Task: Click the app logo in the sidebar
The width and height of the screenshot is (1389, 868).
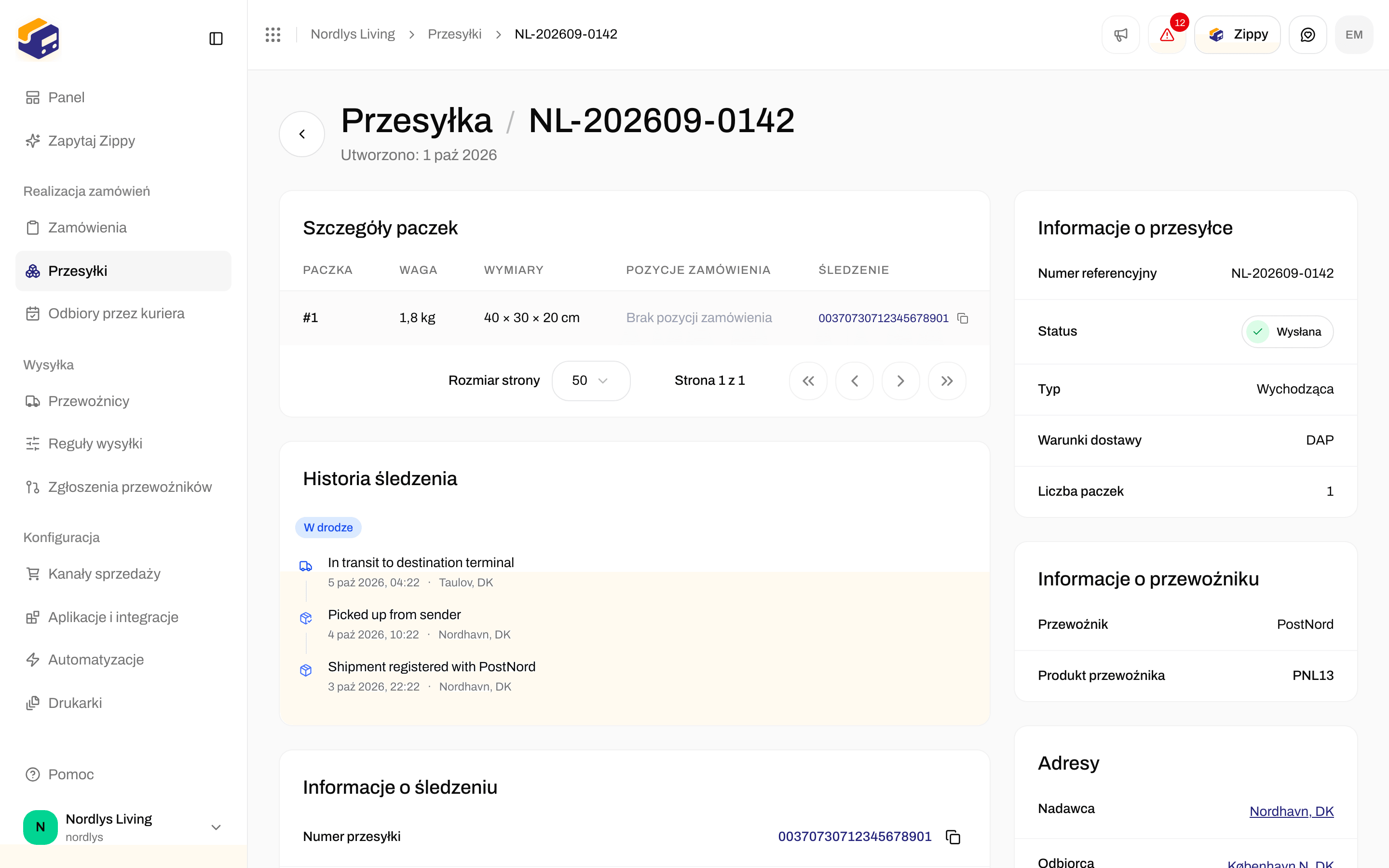Action: (x=39, y=39)
